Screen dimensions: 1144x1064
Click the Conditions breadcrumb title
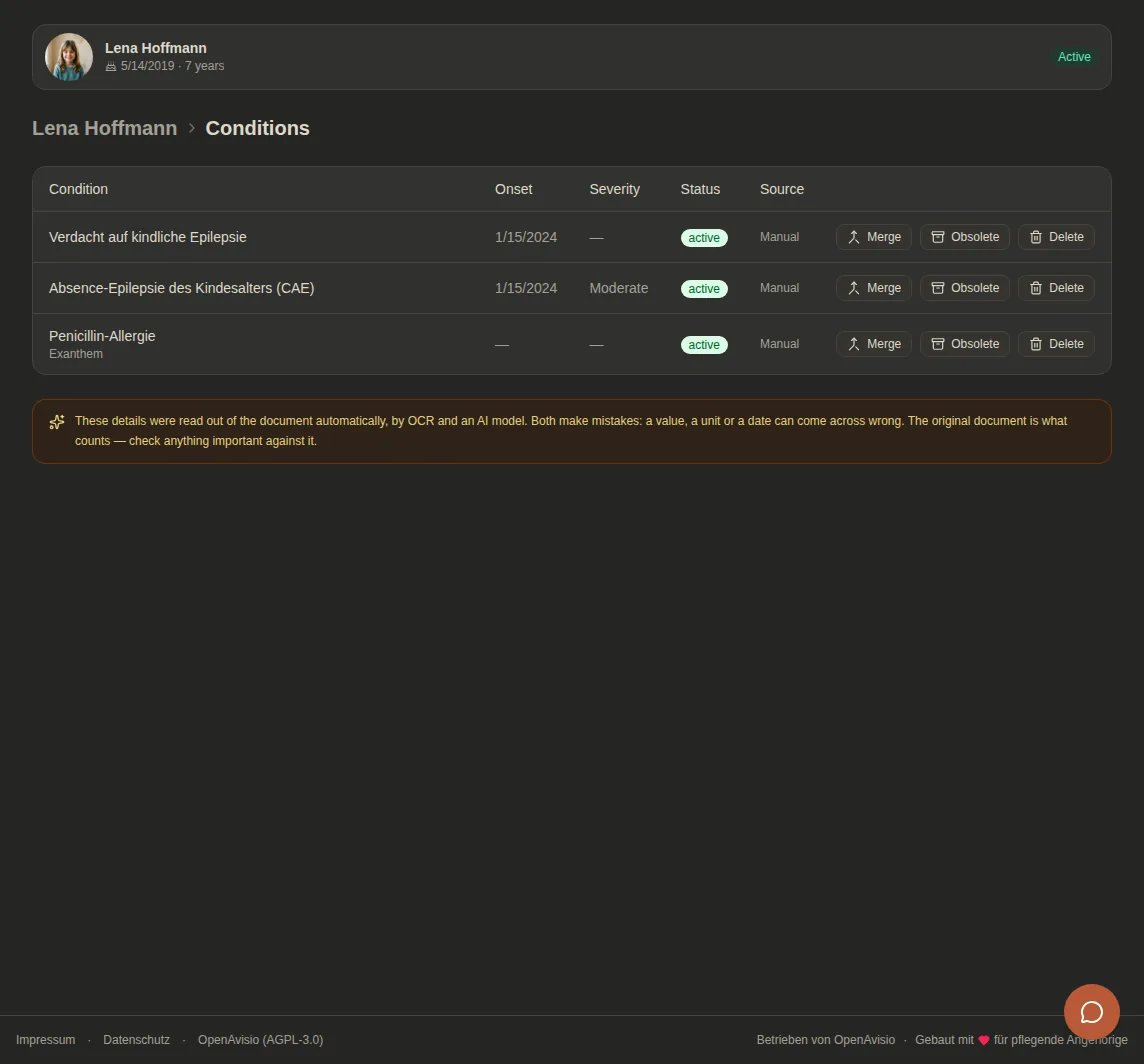[x=258, y=128]
